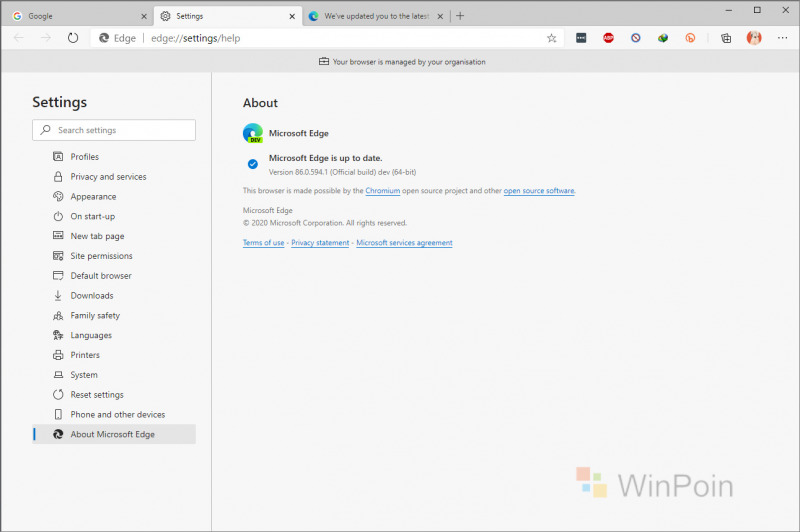Open the Collections toolbar icon

coord(726,38)
